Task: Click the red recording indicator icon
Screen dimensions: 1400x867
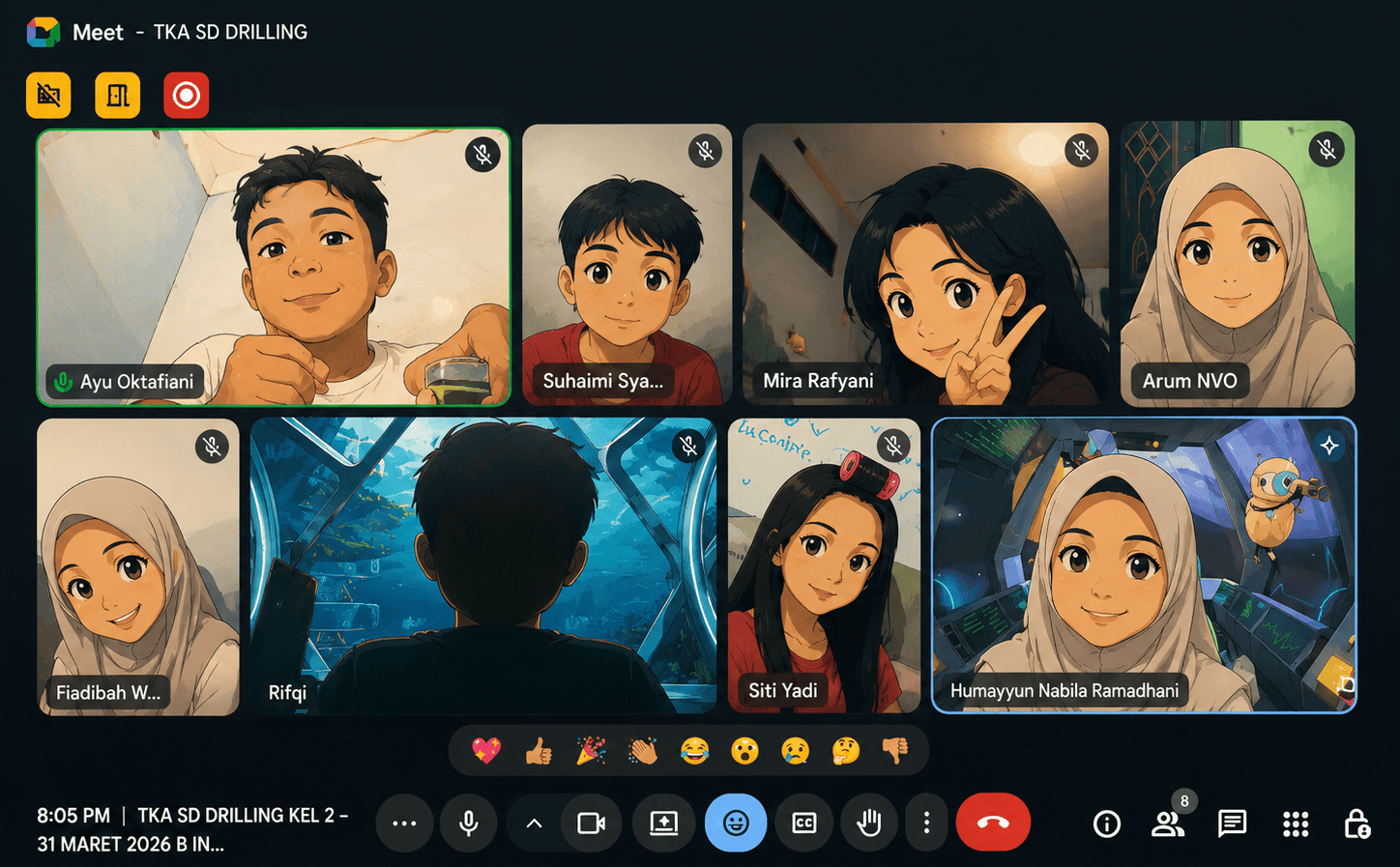Action: [187, 96]
